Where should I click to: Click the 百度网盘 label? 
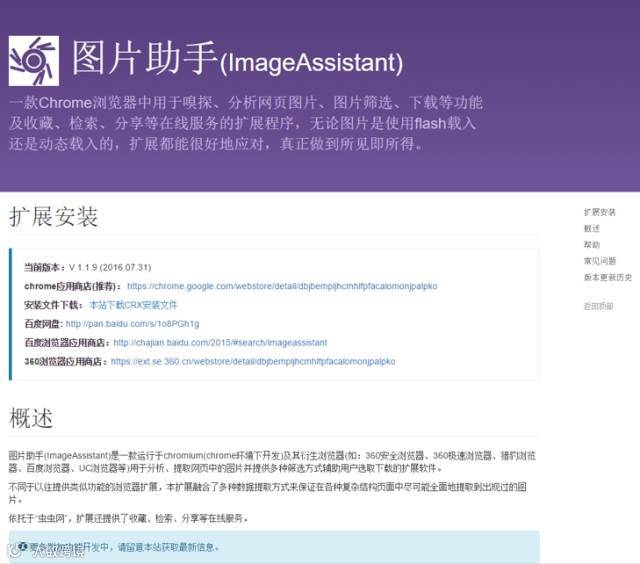(43, 324)
